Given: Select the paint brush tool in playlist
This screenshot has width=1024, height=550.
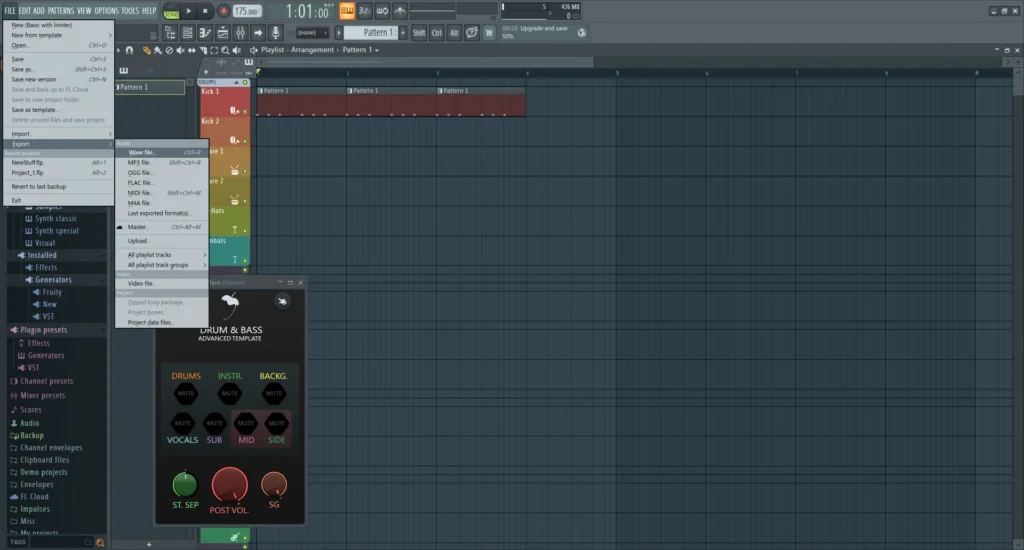Looking at the screenshot, I should click(157, 50).
